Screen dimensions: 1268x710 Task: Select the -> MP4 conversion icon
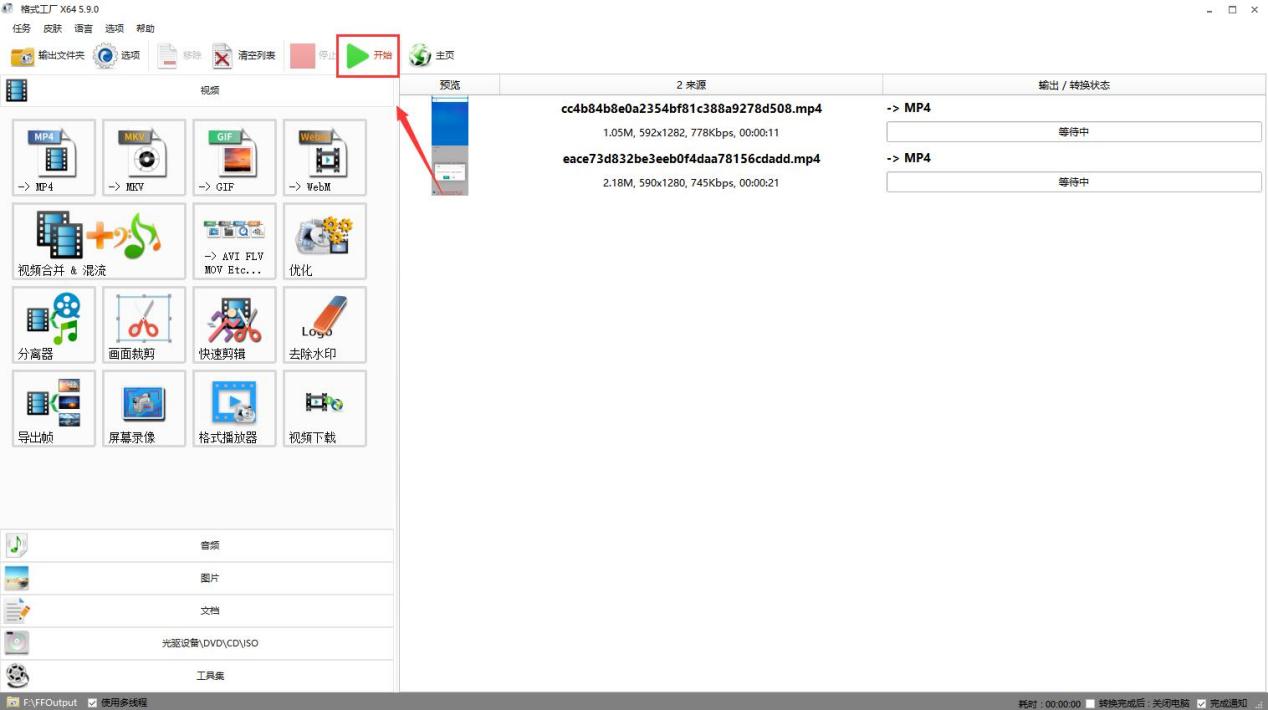tap(54, 157)
